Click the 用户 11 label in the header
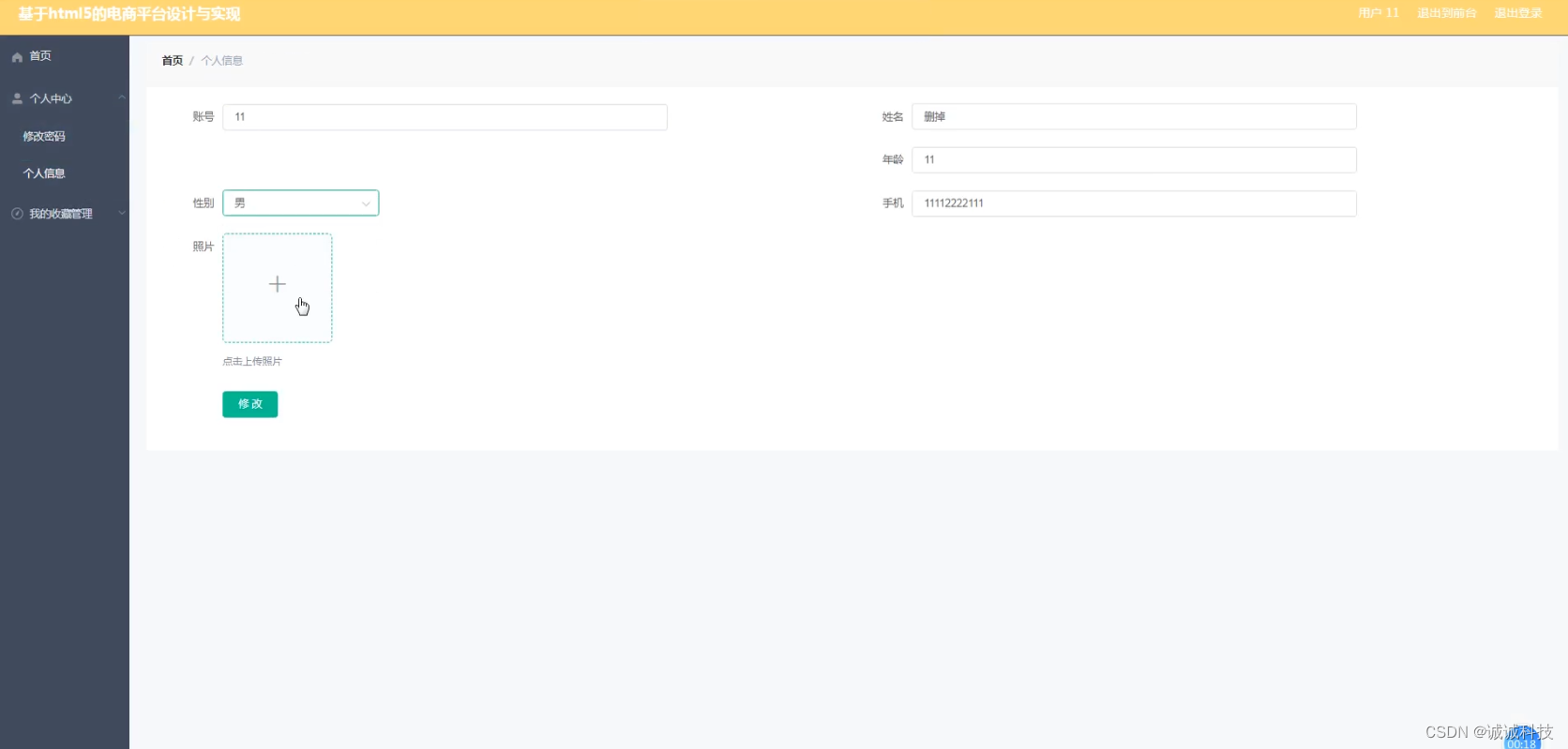This screenshot has height=749, width=1568. [x=1378, y=13]
